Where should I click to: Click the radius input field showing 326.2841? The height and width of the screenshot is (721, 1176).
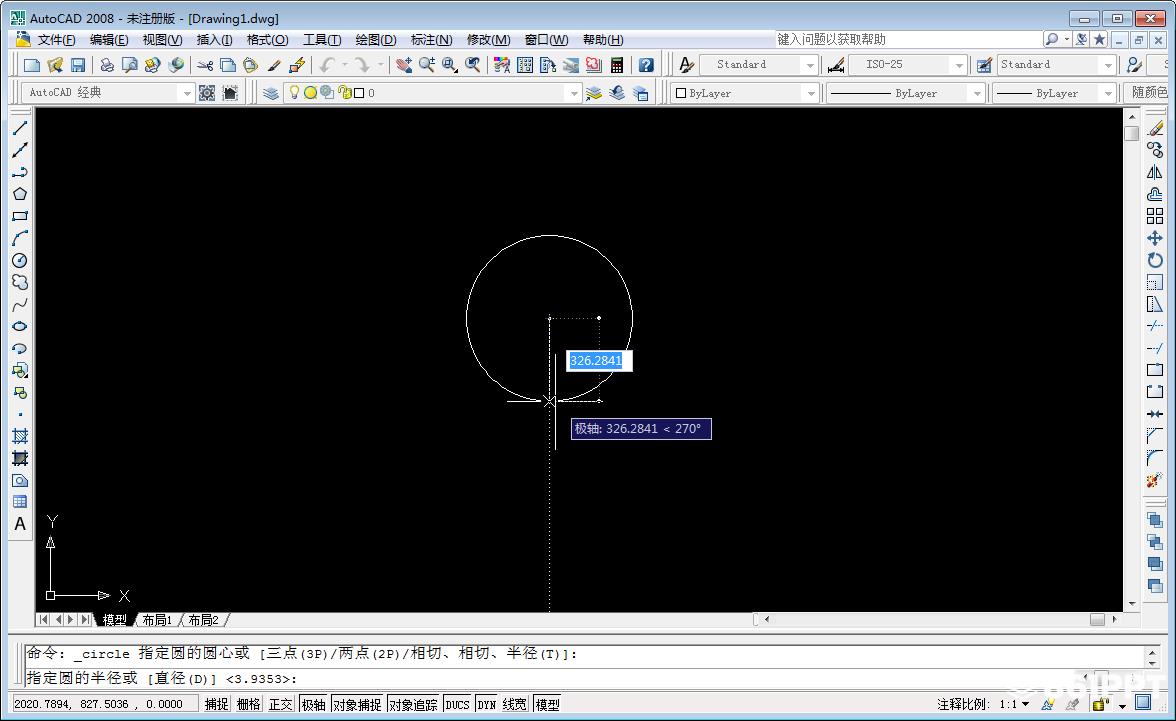pyautogui.click(x=599, y=361)
